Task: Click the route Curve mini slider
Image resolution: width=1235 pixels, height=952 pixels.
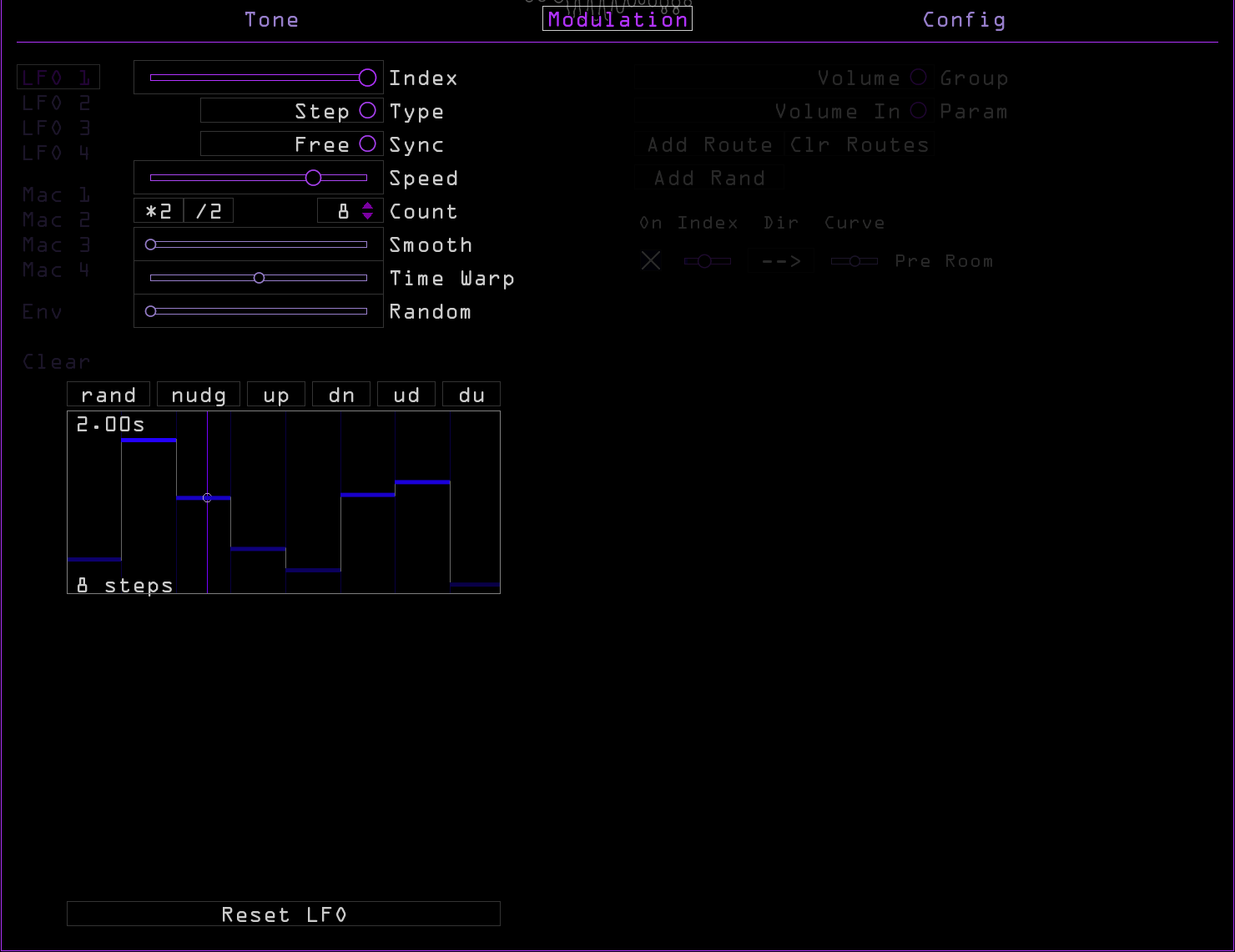Action: pos(854,261)
